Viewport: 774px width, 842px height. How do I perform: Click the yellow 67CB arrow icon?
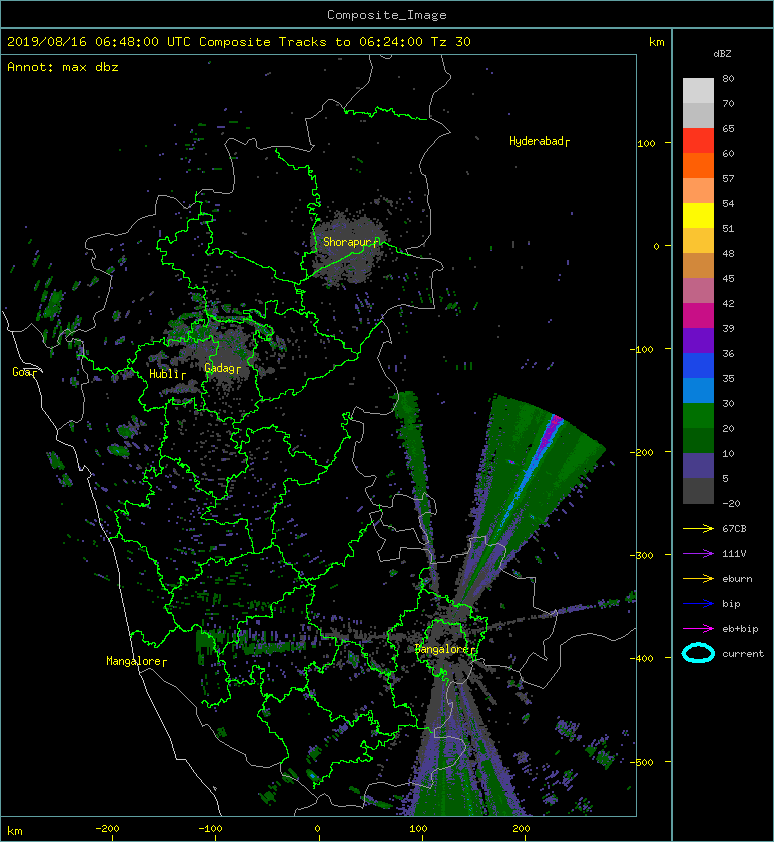[x=698, y=528]
